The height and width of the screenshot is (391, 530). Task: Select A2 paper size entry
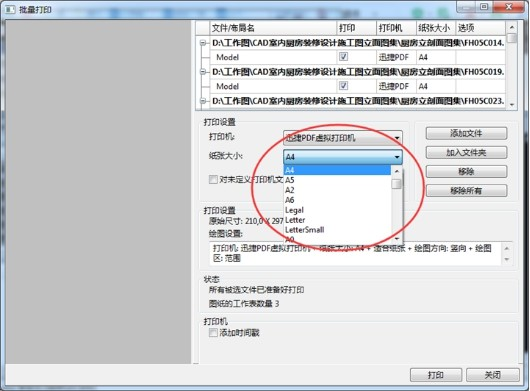click(337, 190)
